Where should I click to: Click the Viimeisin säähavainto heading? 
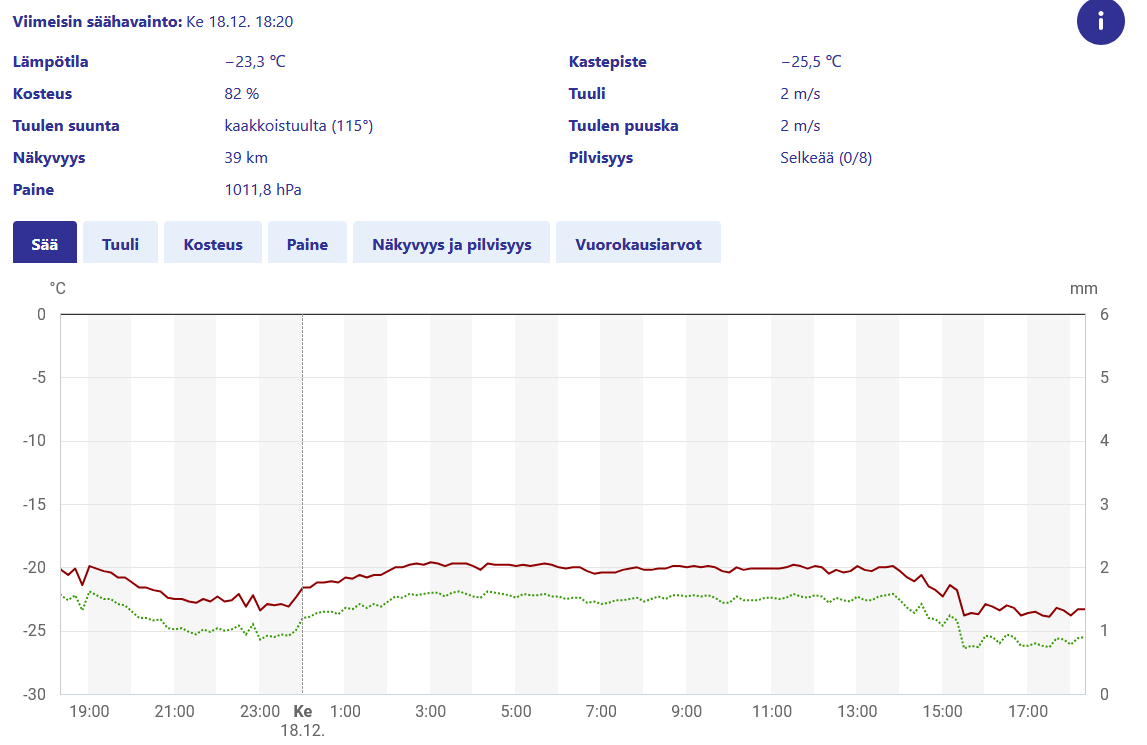coord(97,21)
